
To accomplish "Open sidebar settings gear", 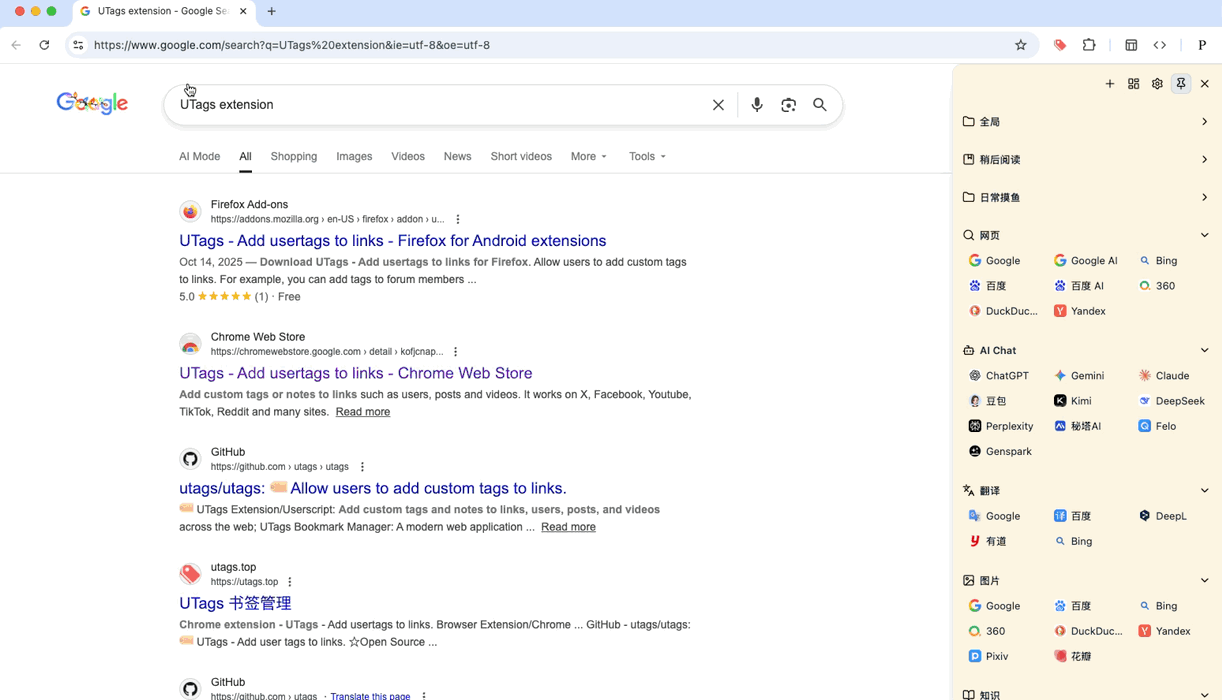I will click(x=1157, y=84).
